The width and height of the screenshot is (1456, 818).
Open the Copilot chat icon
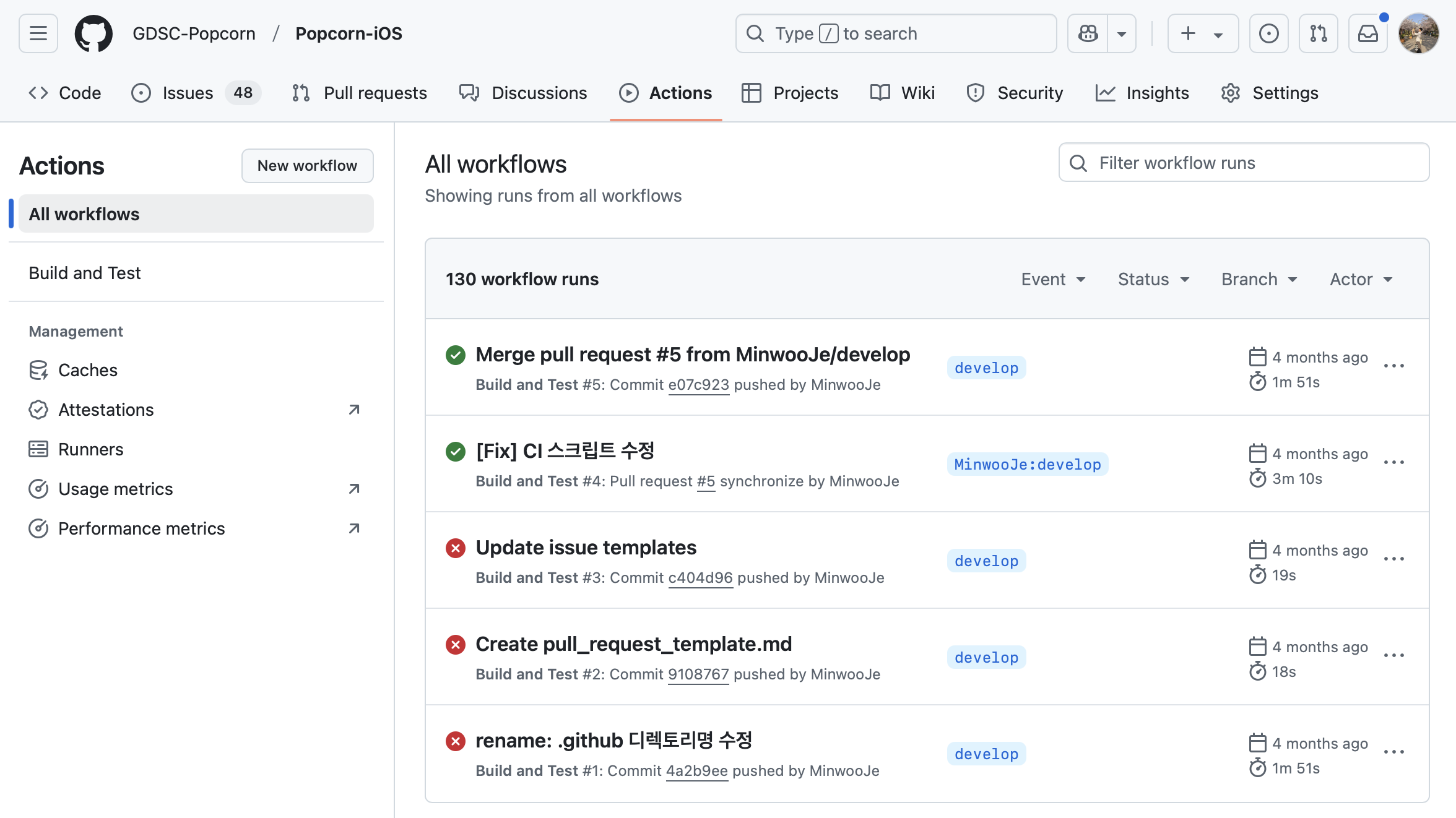1088,33
